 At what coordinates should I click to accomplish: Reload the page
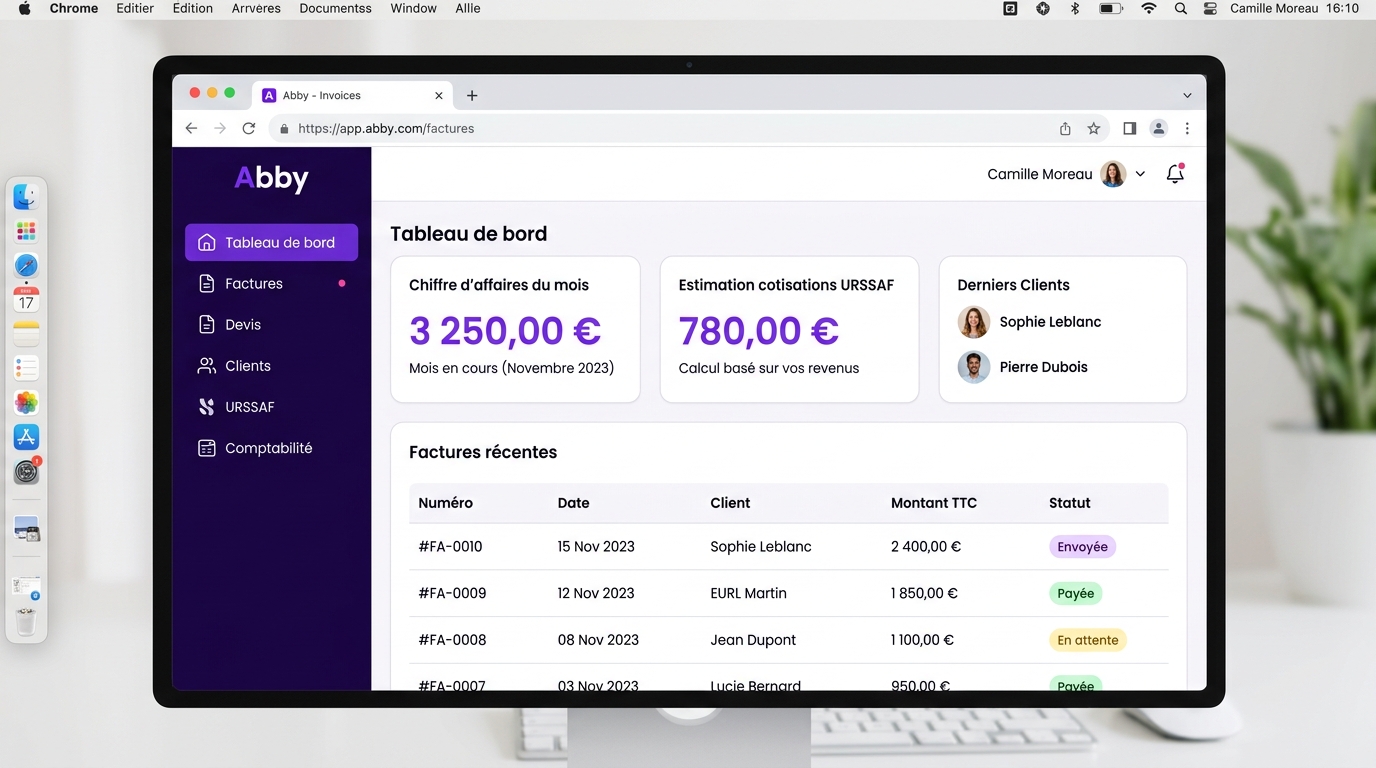pyautogui.click(x=249, y=128)
